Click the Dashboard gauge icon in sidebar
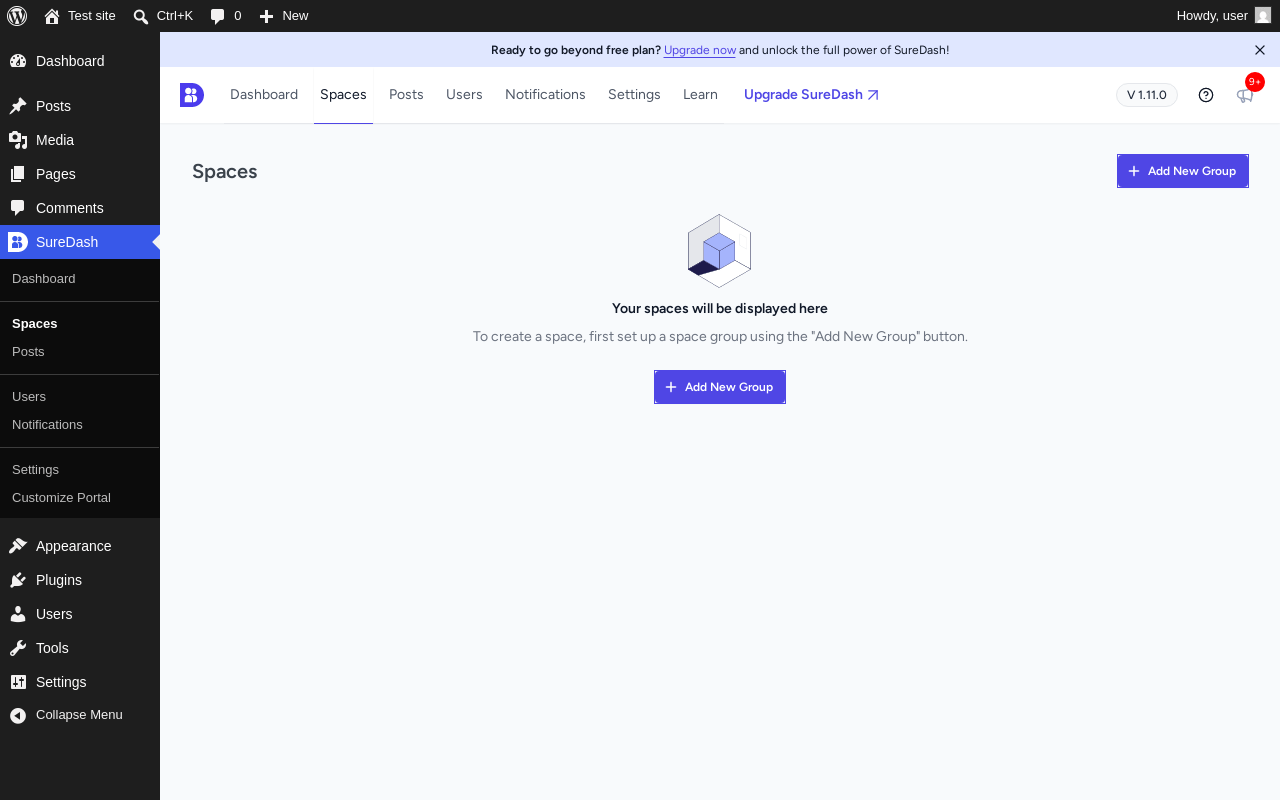The image size is (1280, 800). click(18, 61)
